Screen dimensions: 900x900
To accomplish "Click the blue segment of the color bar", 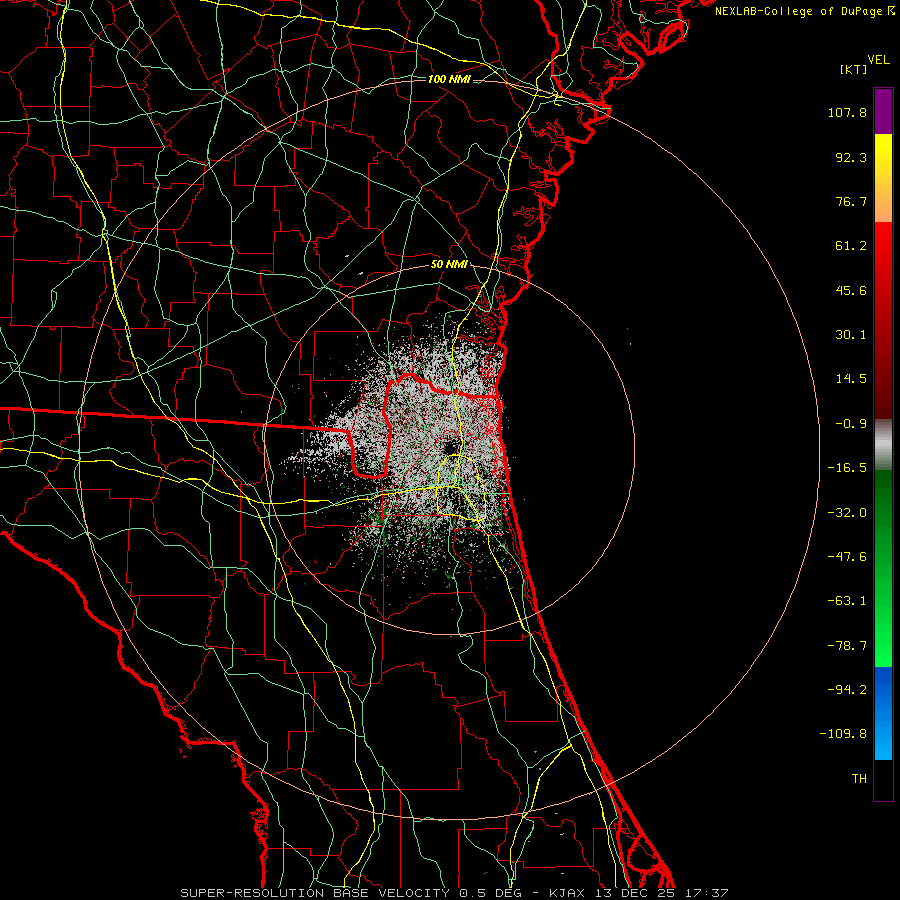I will coord(883,713).
